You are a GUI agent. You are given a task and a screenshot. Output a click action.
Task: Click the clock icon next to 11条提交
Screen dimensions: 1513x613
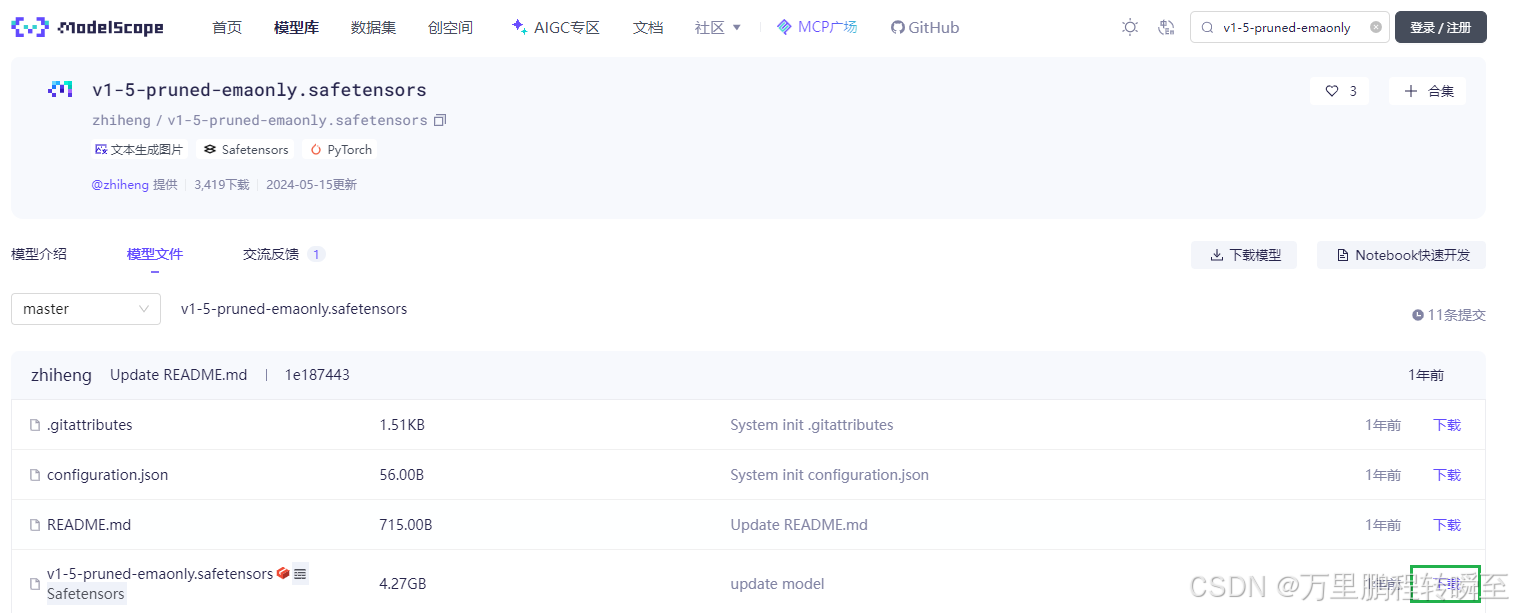tap(1418, 315)
